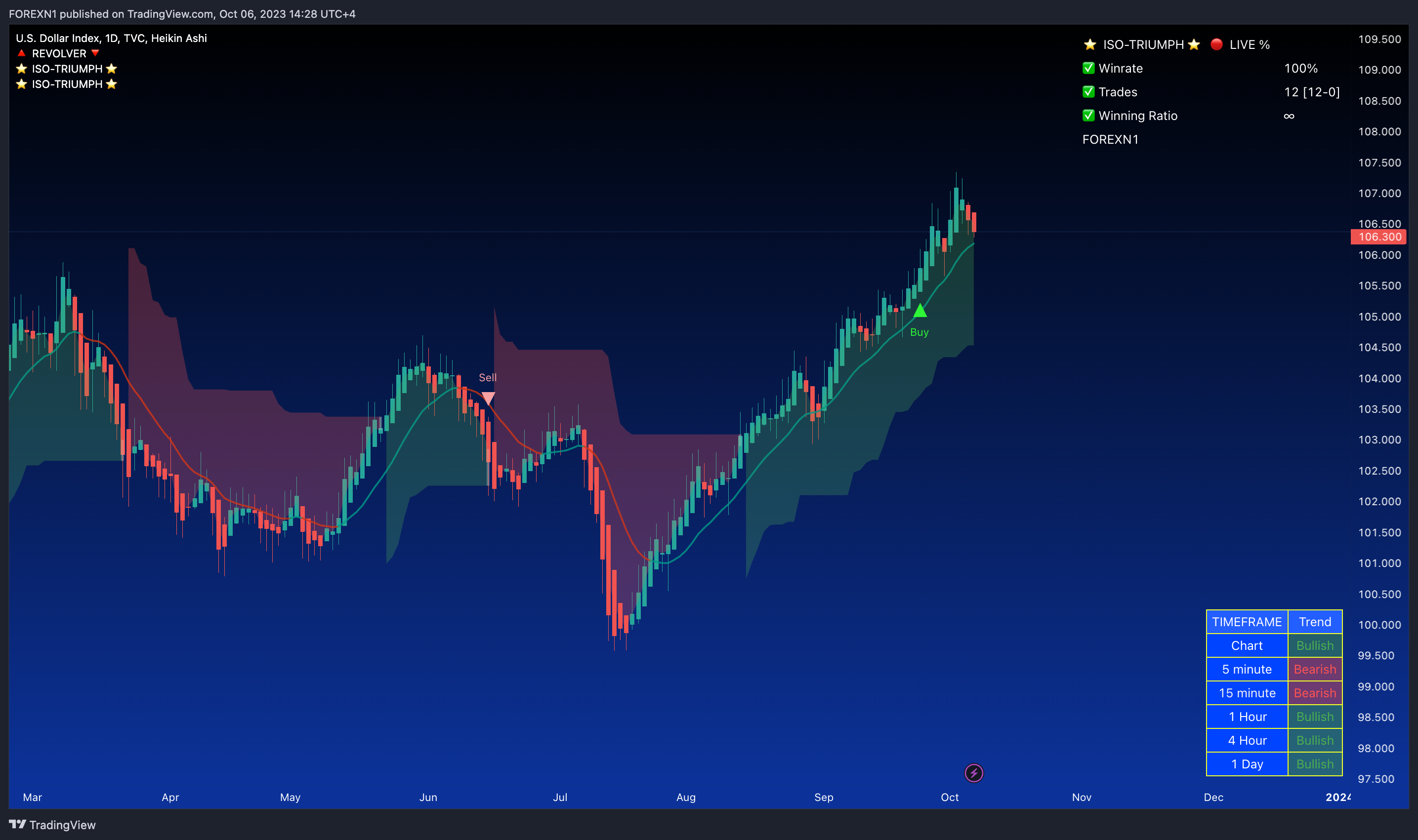1418x840 pixels.
Task: Click the 1 Day row label
Action: [1247, 764]
